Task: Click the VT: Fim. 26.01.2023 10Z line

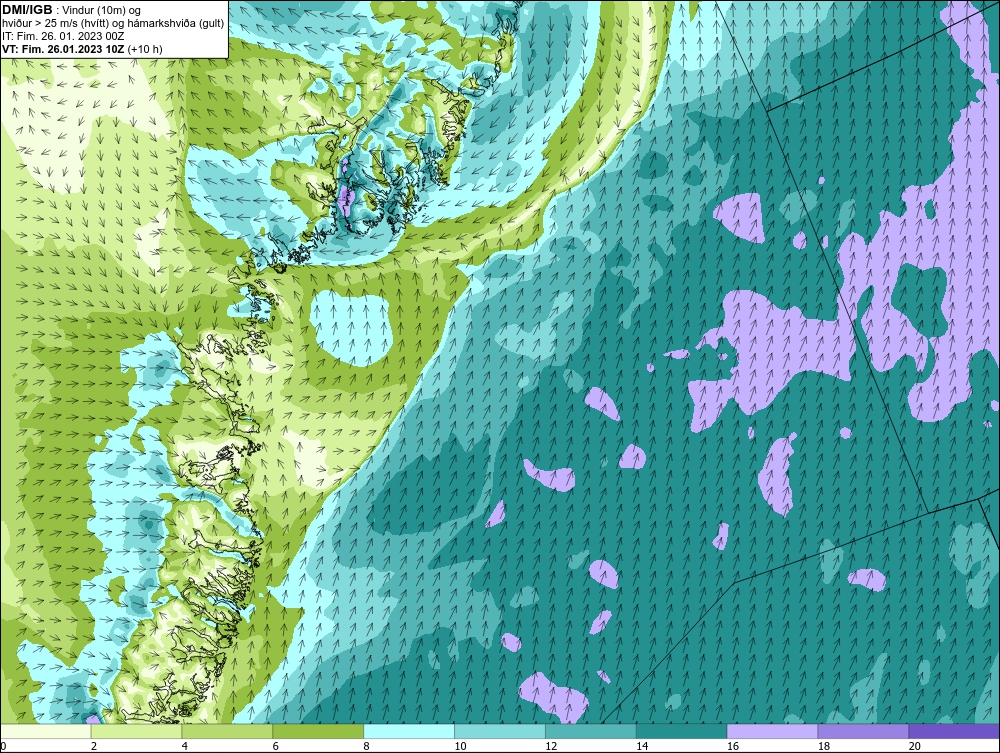Action: (x=82, y=49)
